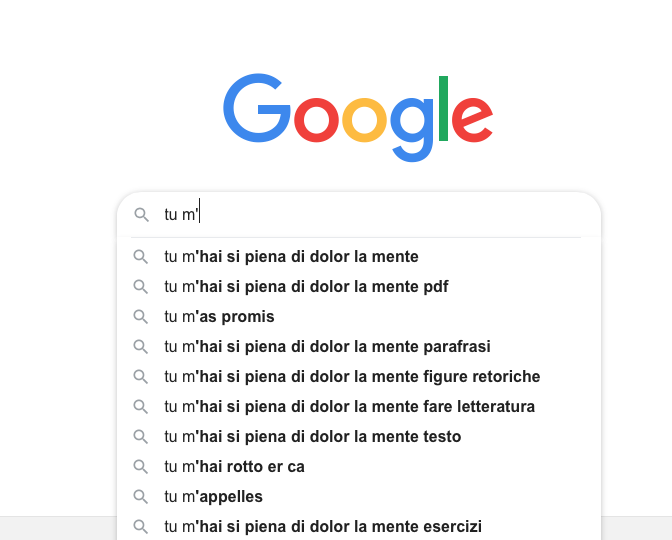This screenshot has width=672, height=540.
Task: Pick suggestion ending with 'fare letteratura'
Action: point(359,407)
